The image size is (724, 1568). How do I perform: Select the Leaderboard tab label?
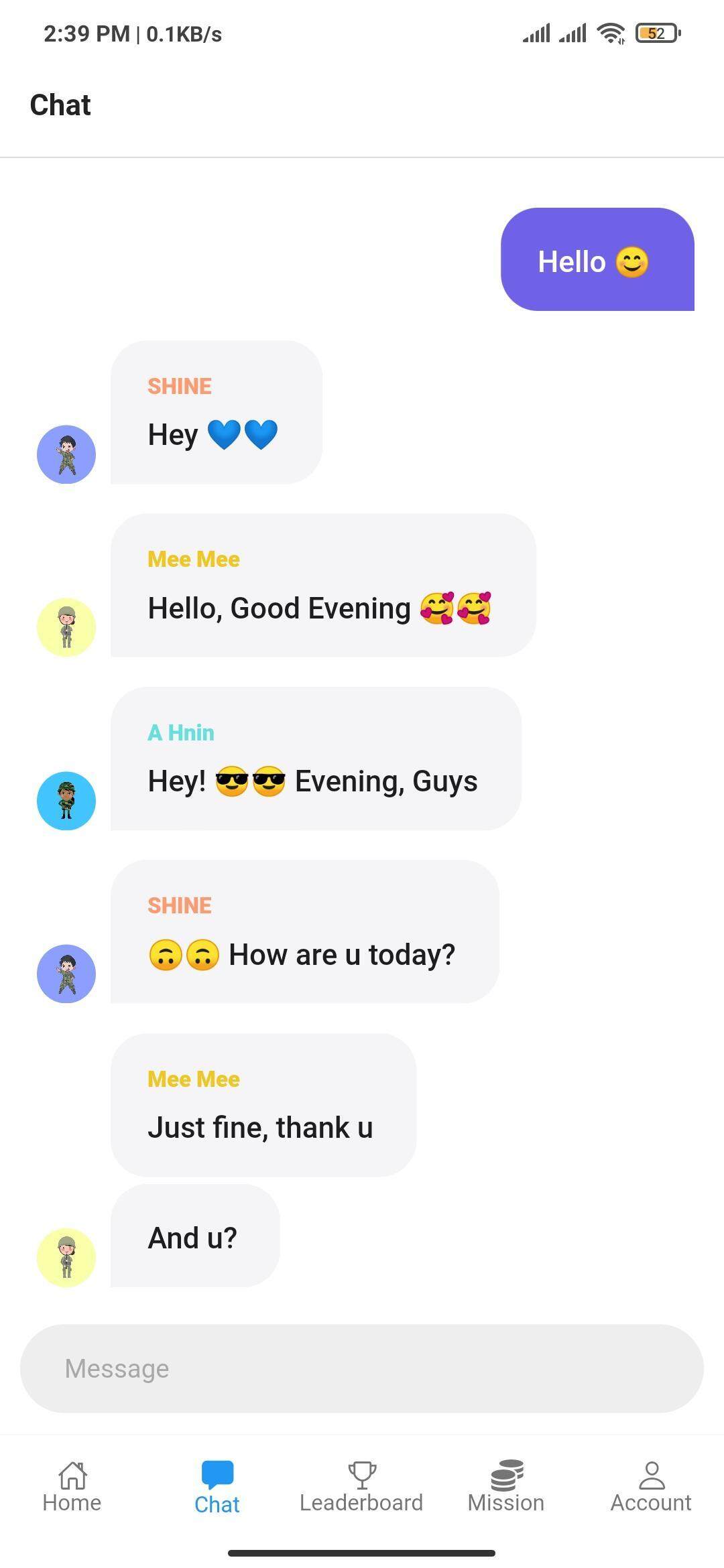point(361,1503)
